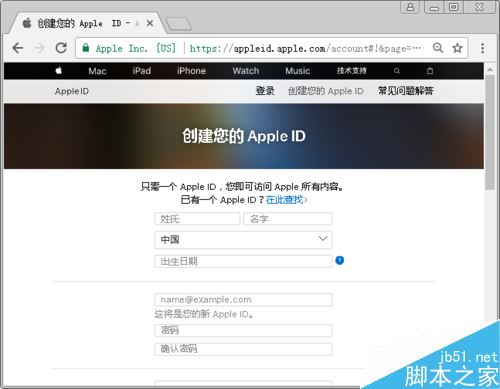
Task: Click the 这将是您的新 Apple ID text
Action: point(204,314)
